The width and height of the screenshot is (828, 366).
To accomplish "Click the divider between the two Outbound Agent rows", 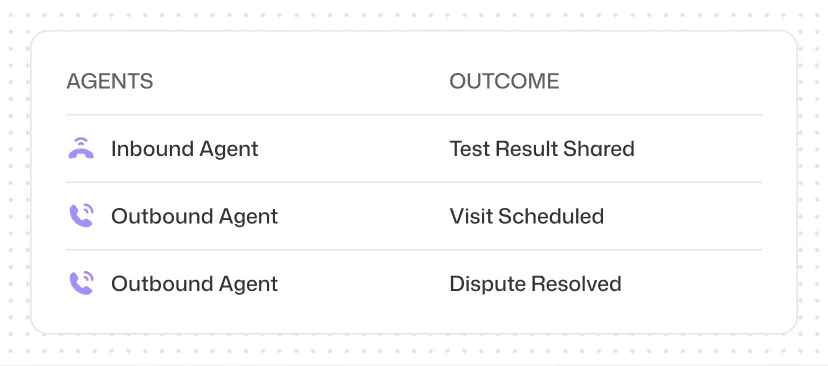I will (414, 250).
